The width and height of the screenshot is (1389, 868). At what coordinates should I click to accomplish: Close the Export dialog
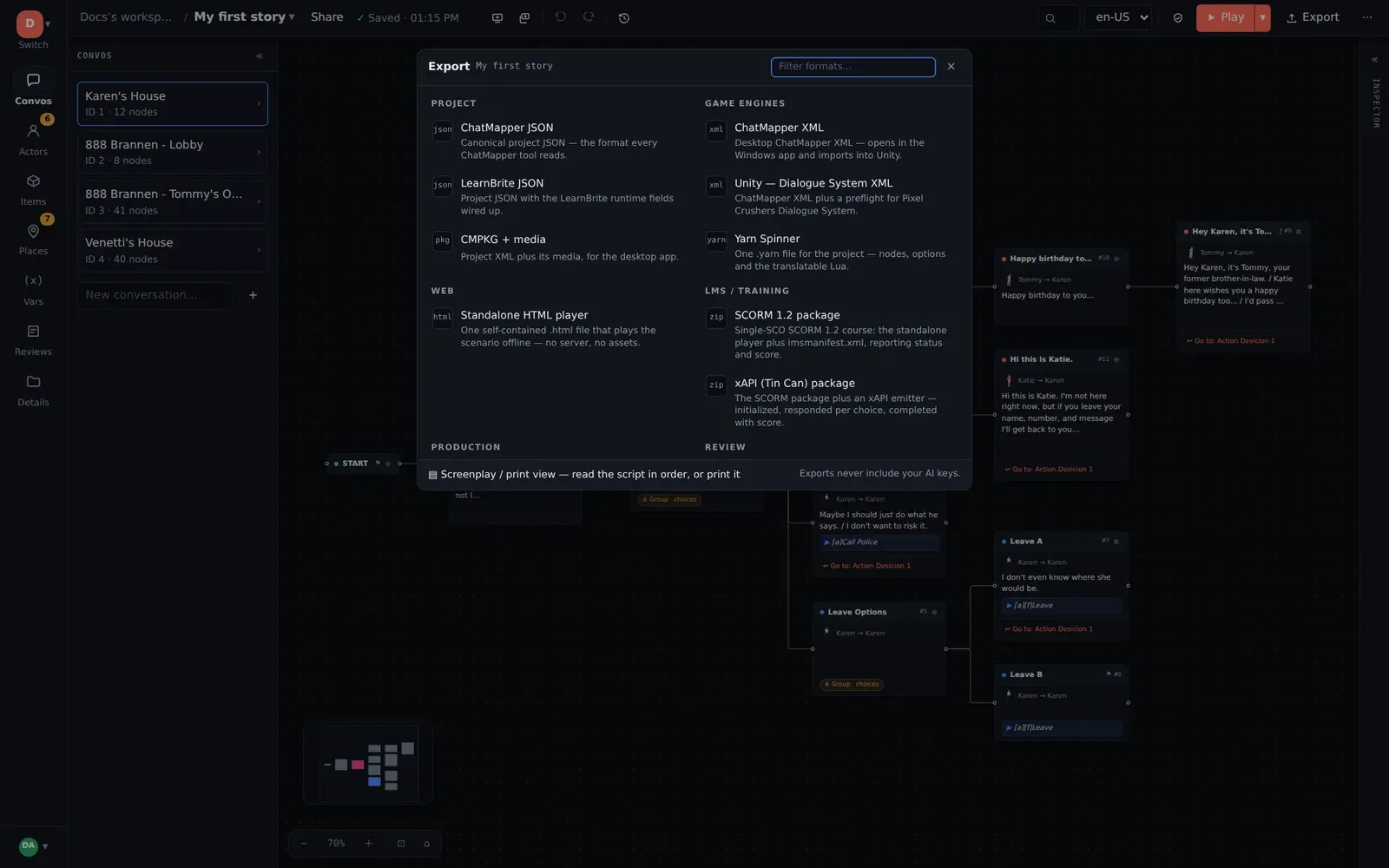click(951, 67)
